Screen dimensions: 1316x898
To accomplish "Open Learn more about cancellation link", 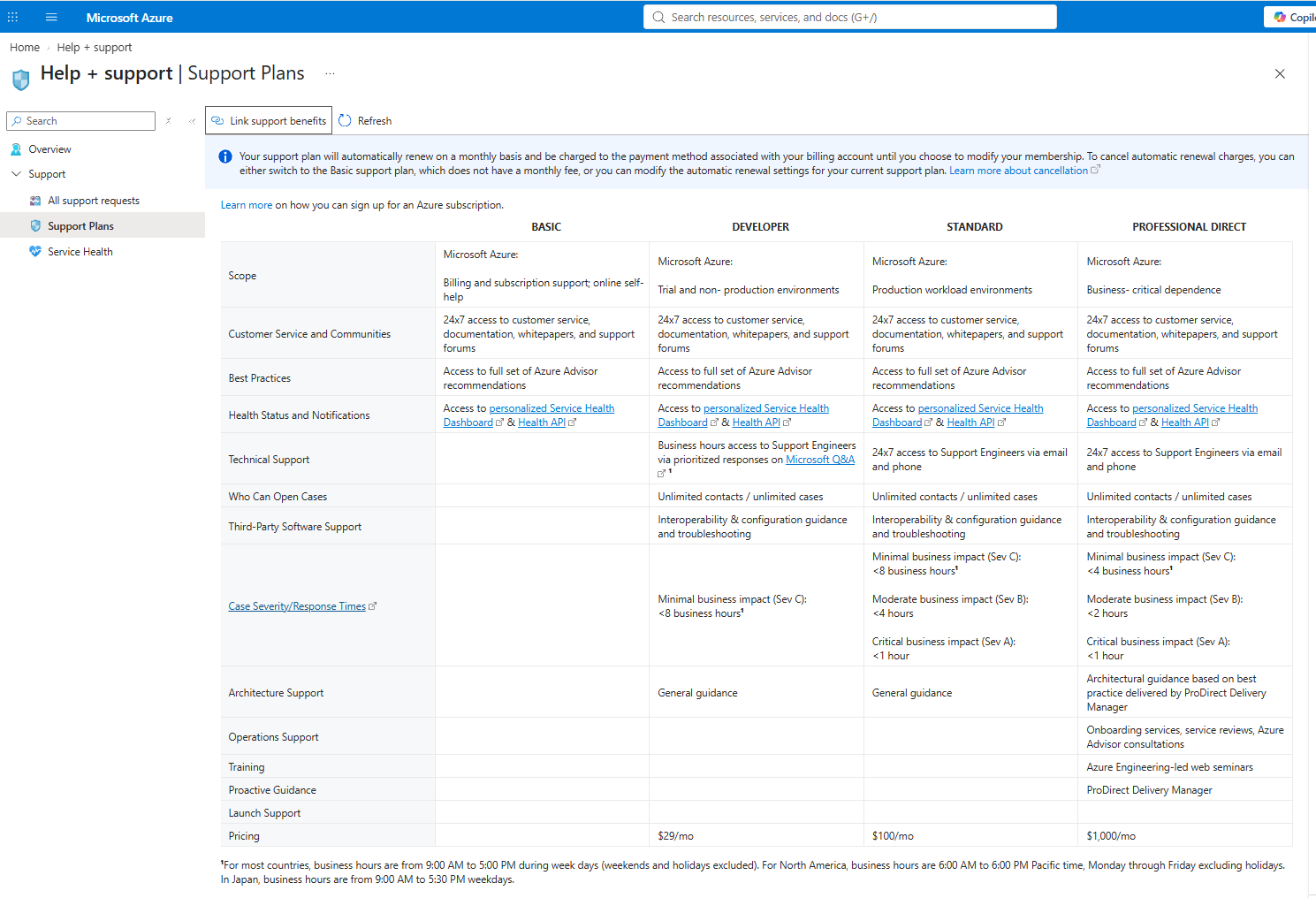I will (x=1018, y=171).
